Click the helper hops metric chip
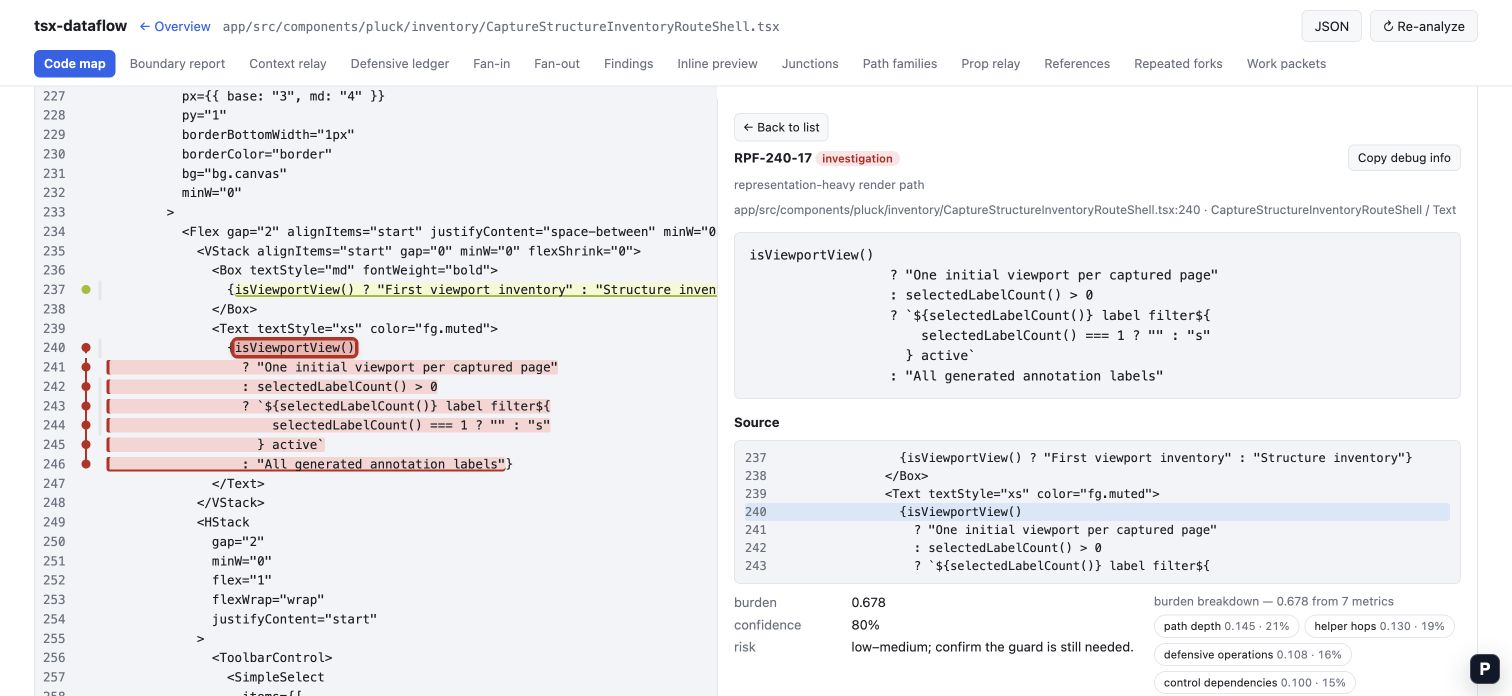This screenshot has width=1512, height=696. click(x=1380, y=626)
